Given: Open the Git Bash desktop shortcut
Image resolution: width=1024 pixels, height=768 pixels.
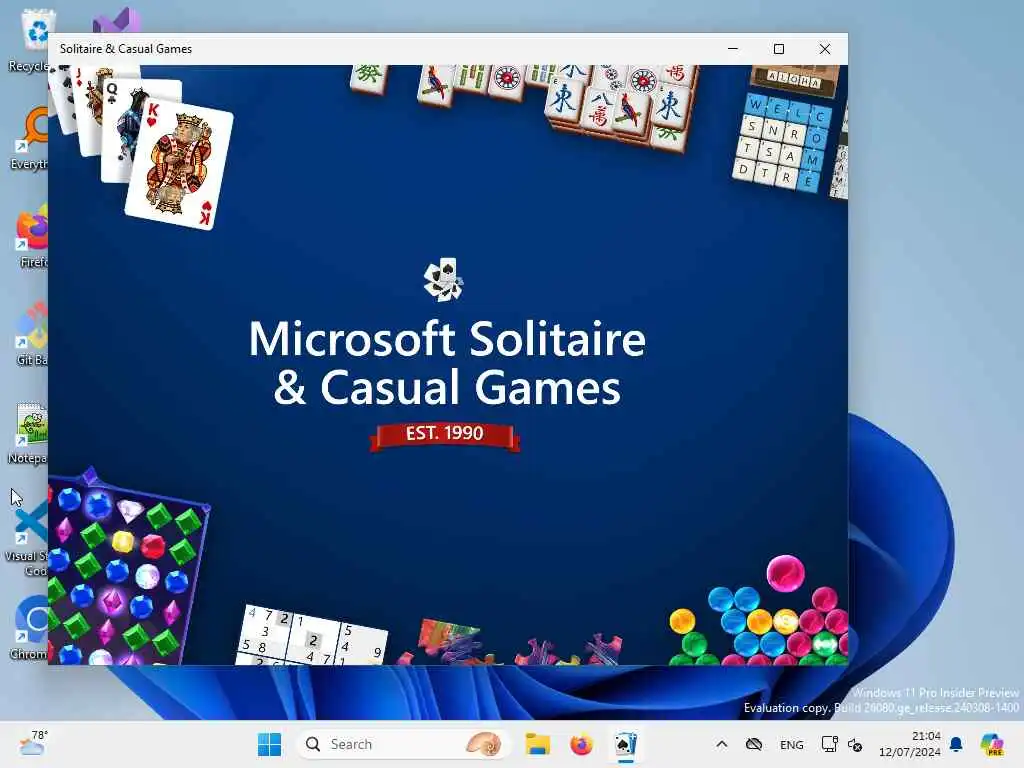Looking at the screenshot, I should 31,333.
